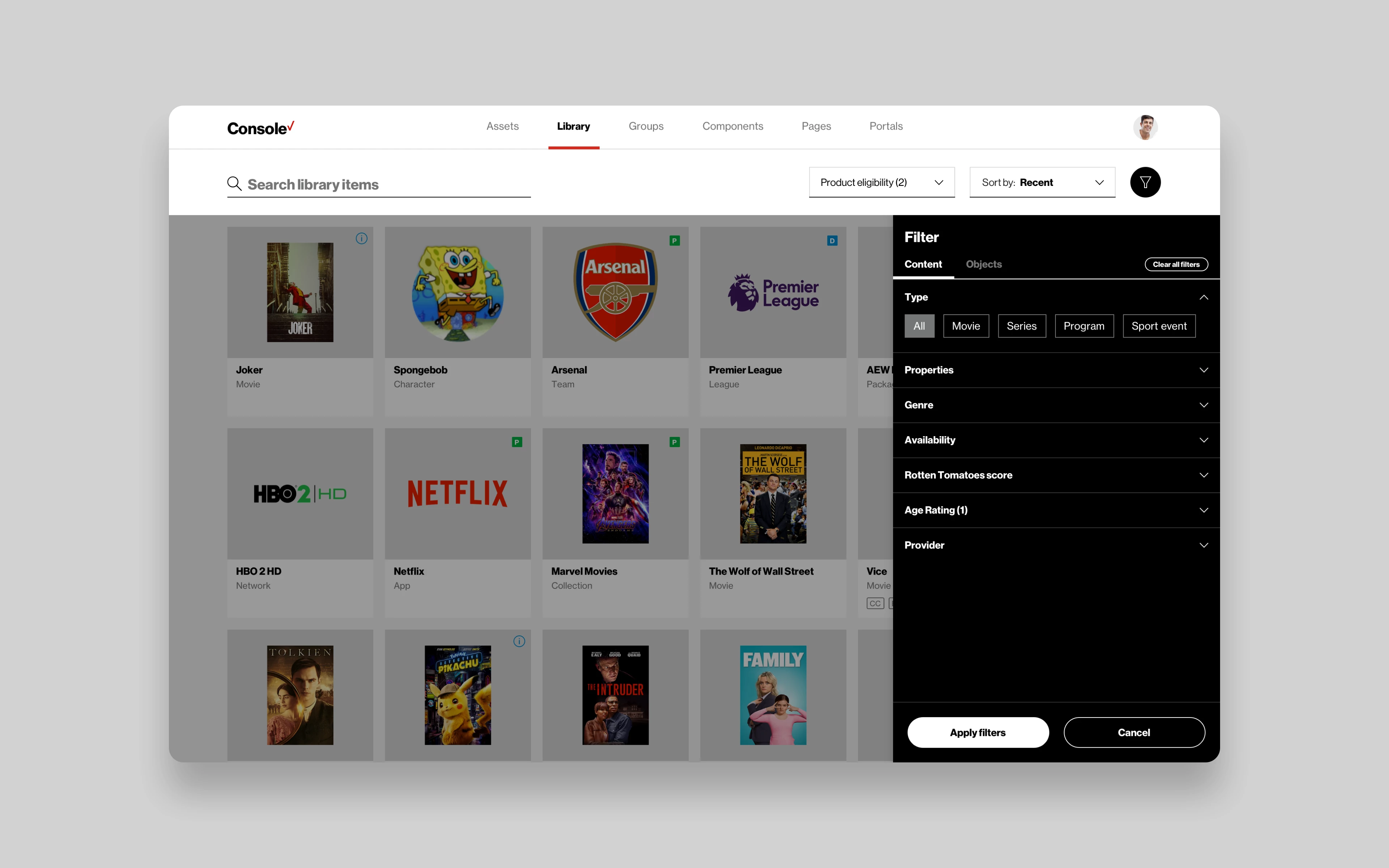Click the info icon on Joker card
This screenshot has height=868, width=1389.
click(x=361, y=238)
